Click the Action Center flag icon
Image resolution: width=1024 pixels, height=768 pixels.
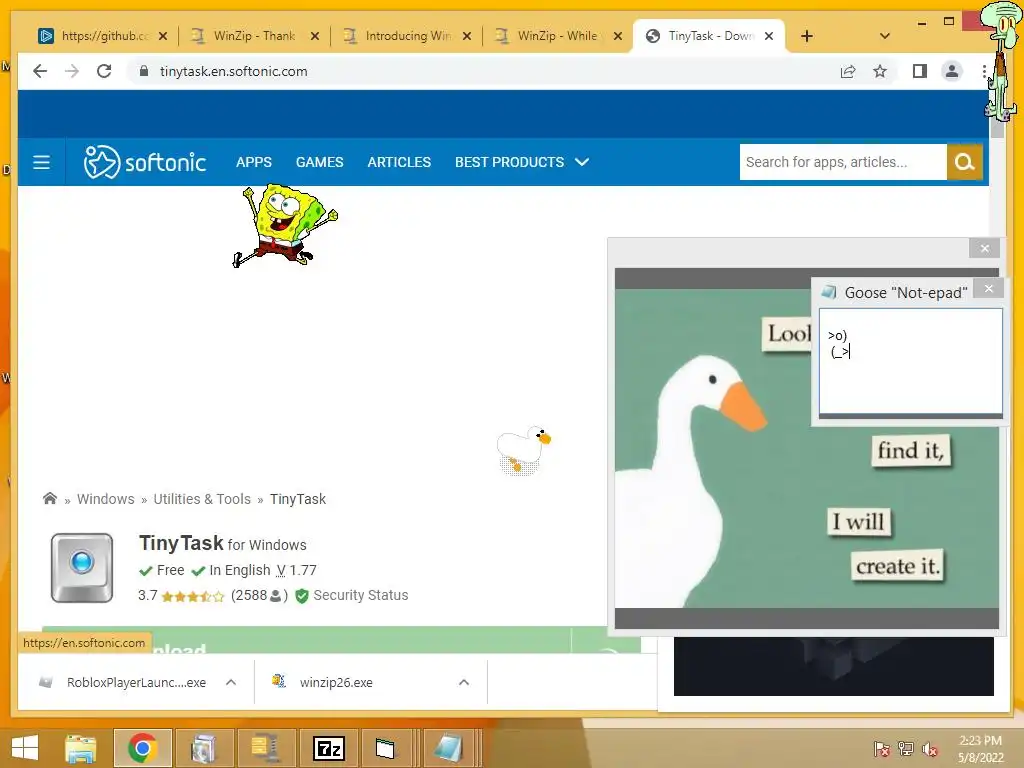[881, 749]
